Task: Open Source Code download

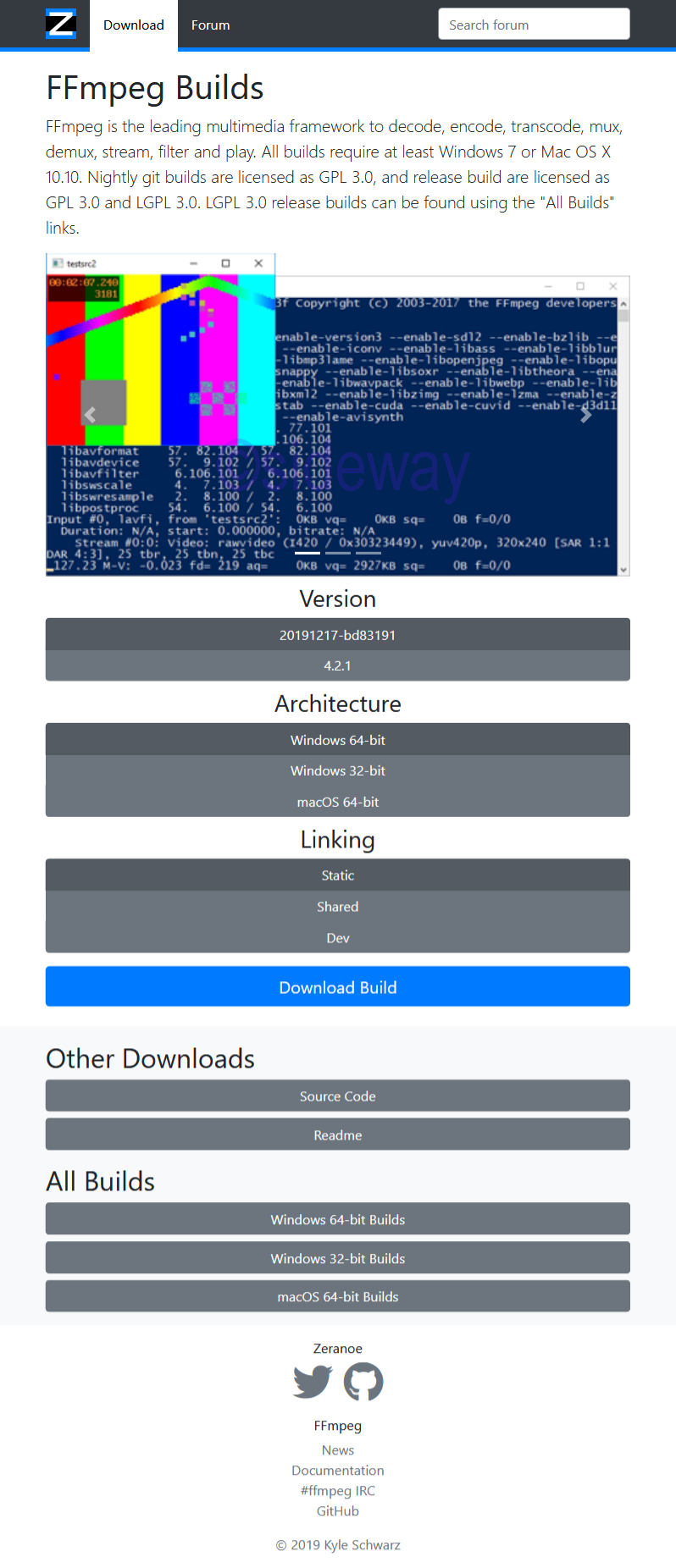Action: (x=338, y=1096)
